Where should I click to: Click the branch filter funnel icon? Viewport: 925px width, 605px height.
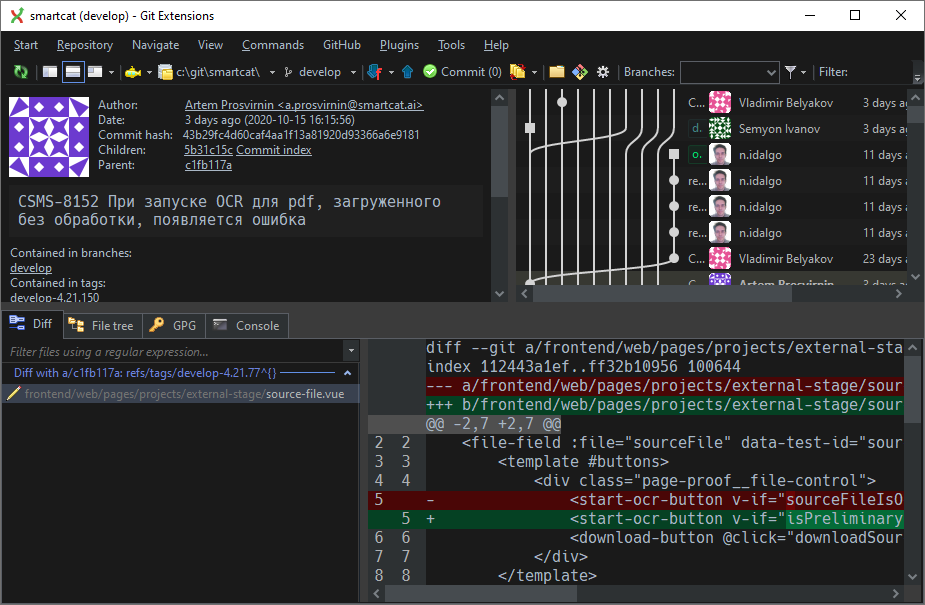(x=790, y=72)
